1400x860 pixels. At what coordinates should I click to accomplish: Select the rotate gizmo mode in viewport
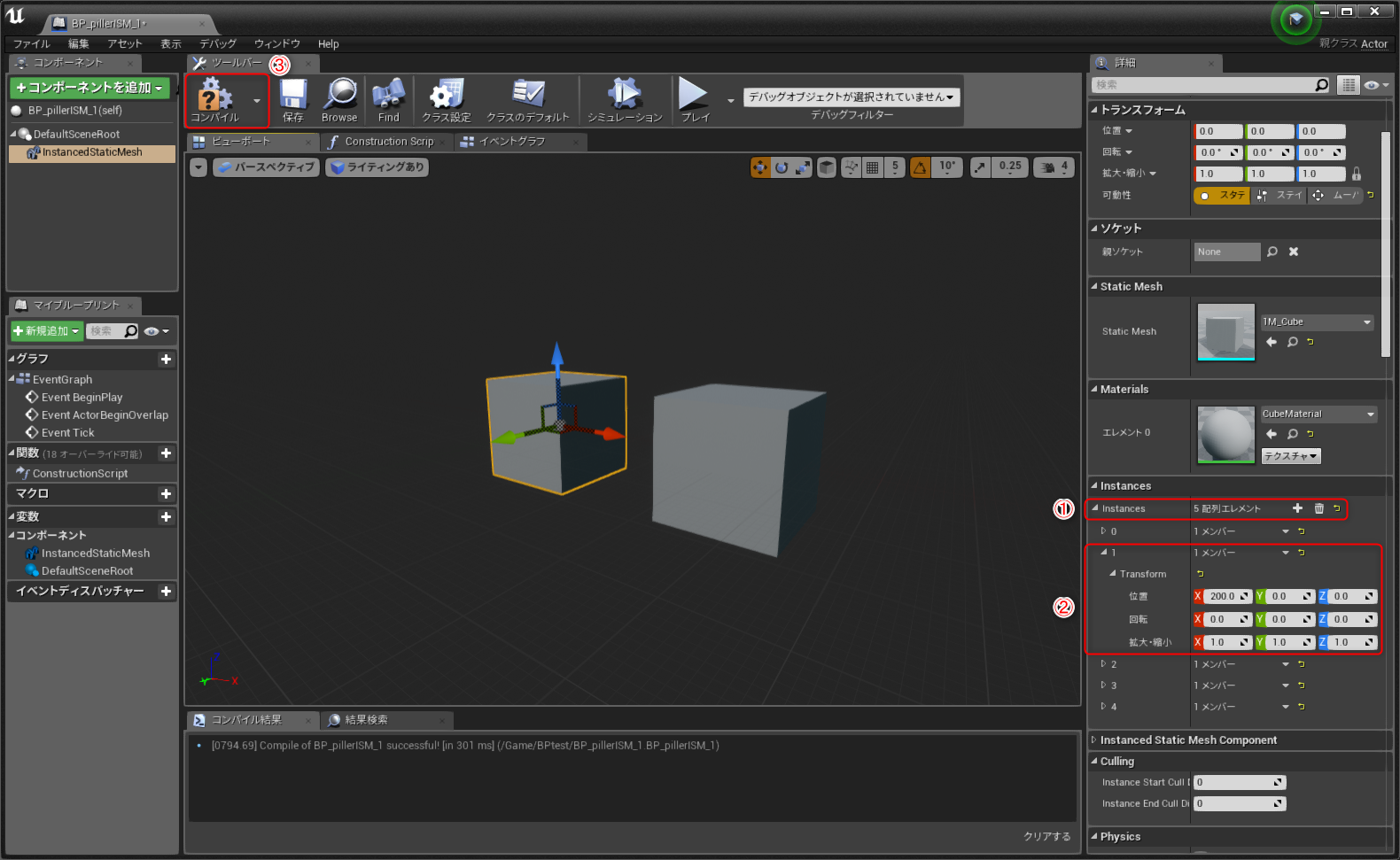tap(782, 167)
